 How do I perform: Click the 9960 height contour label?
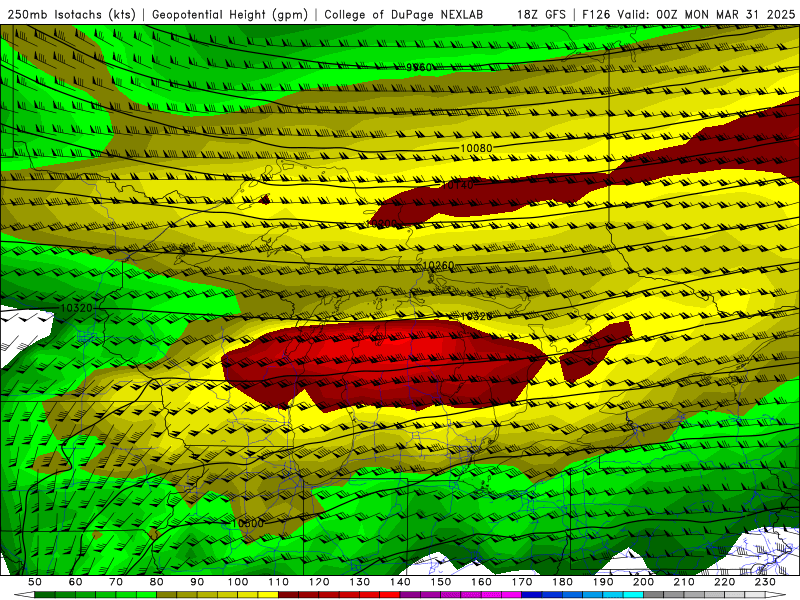[x=419, y=67]
